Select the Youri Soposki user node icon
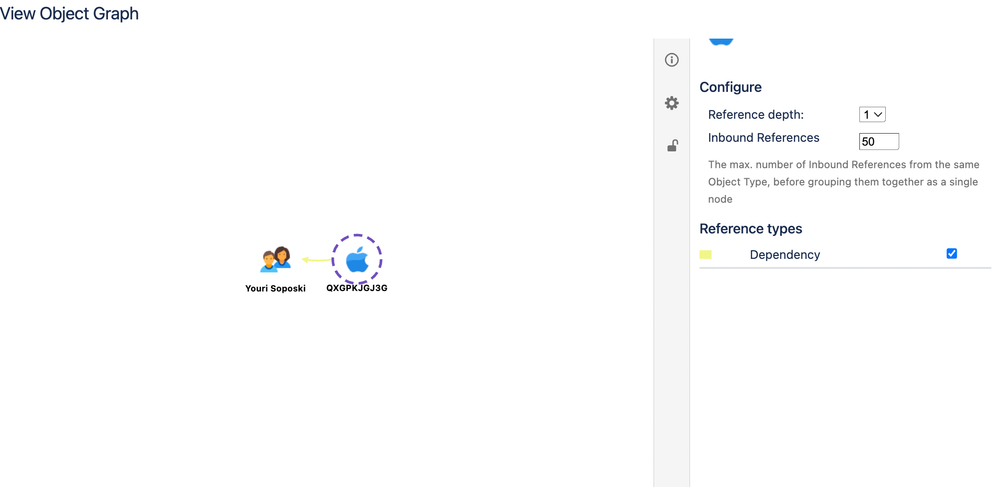Image resolution: width=999 pixels, height=487 pixels. tap(276, 259)
